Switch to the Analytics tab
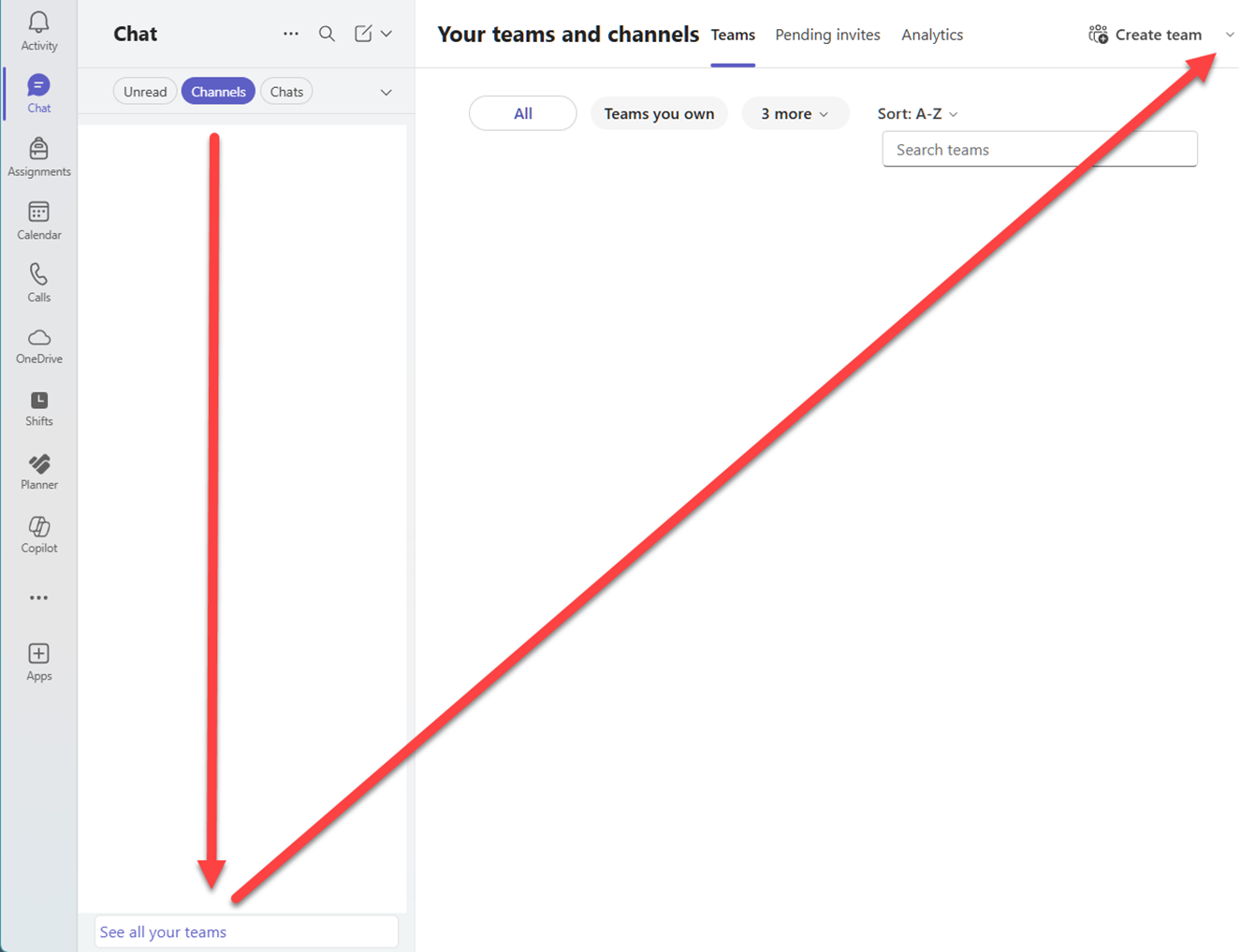 (x=931, y=35)
